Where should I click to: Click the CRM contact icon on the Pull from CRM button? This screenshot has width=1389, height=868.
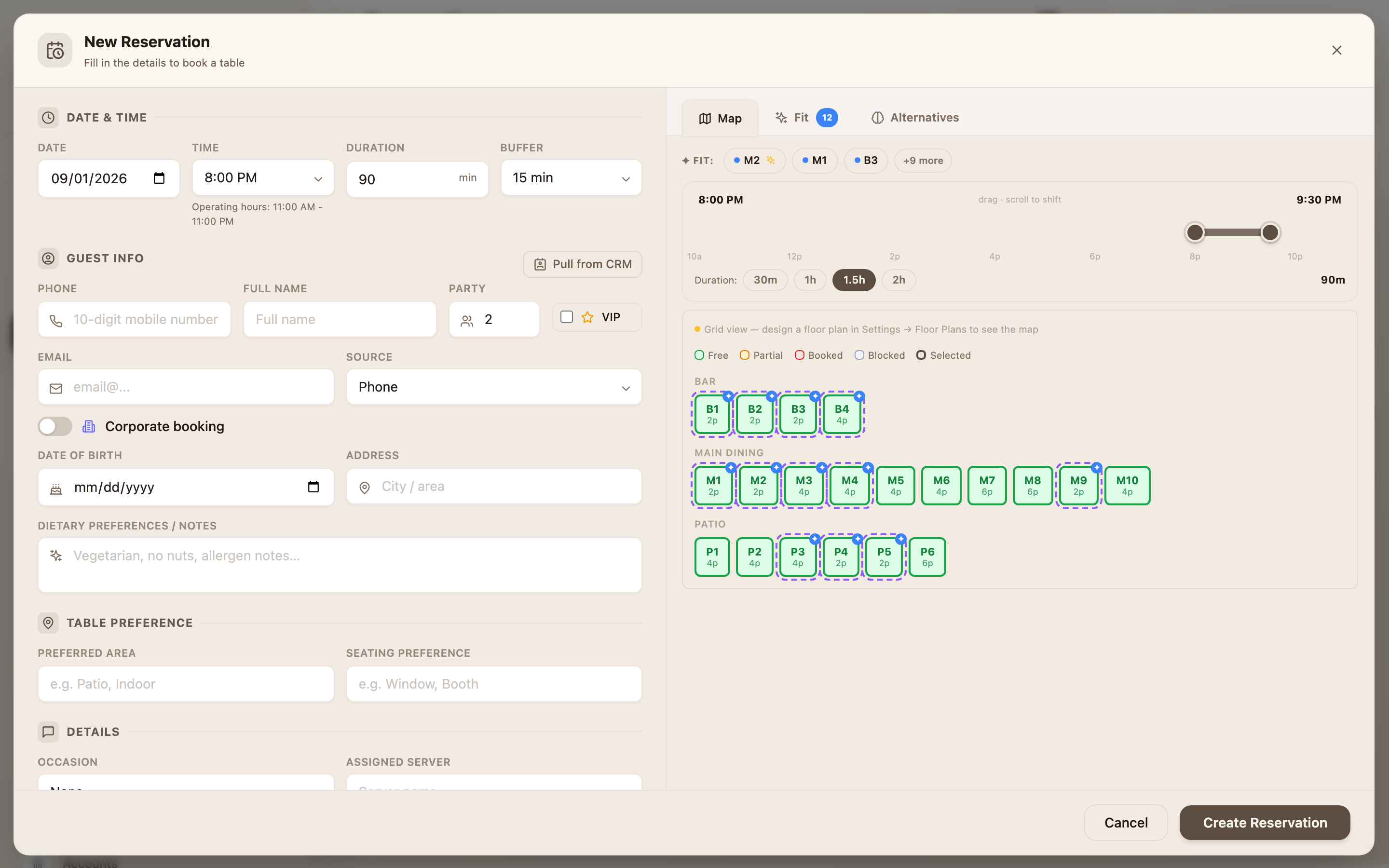pos(540,265)
